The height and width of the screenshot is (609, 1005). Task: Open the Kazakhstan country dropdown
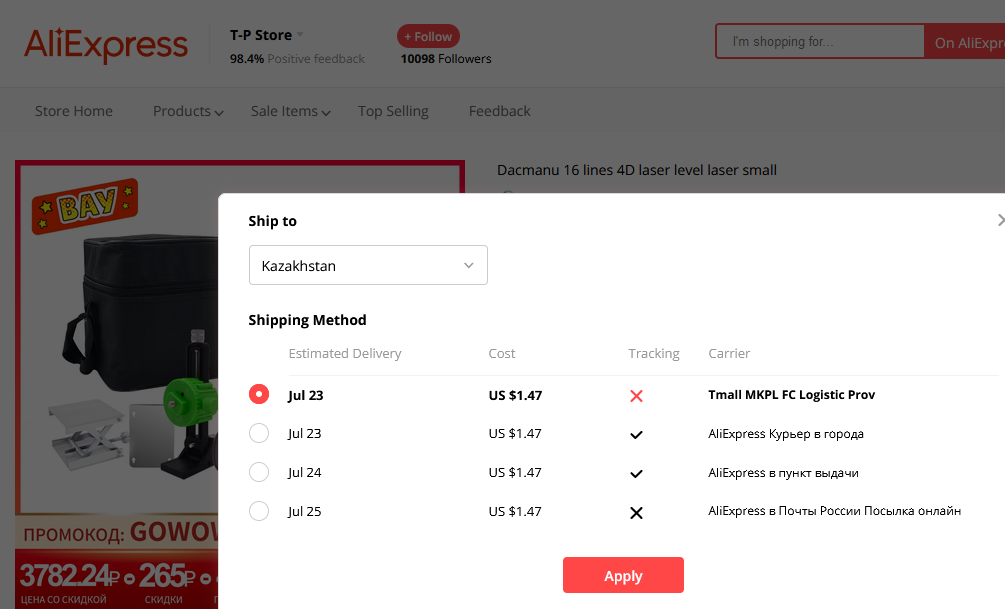368,265
